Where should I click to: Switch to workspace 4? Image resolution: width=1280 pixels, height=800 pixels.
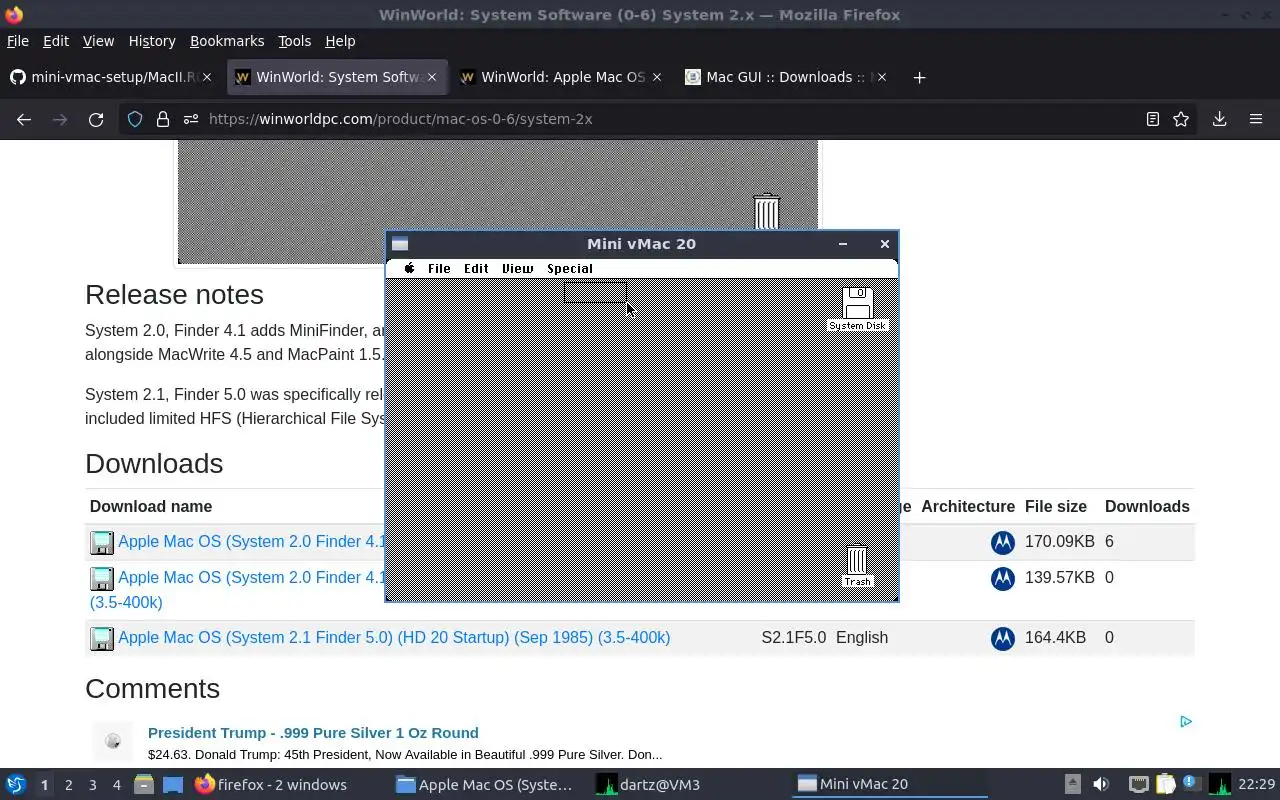click(x=116, y=785)
